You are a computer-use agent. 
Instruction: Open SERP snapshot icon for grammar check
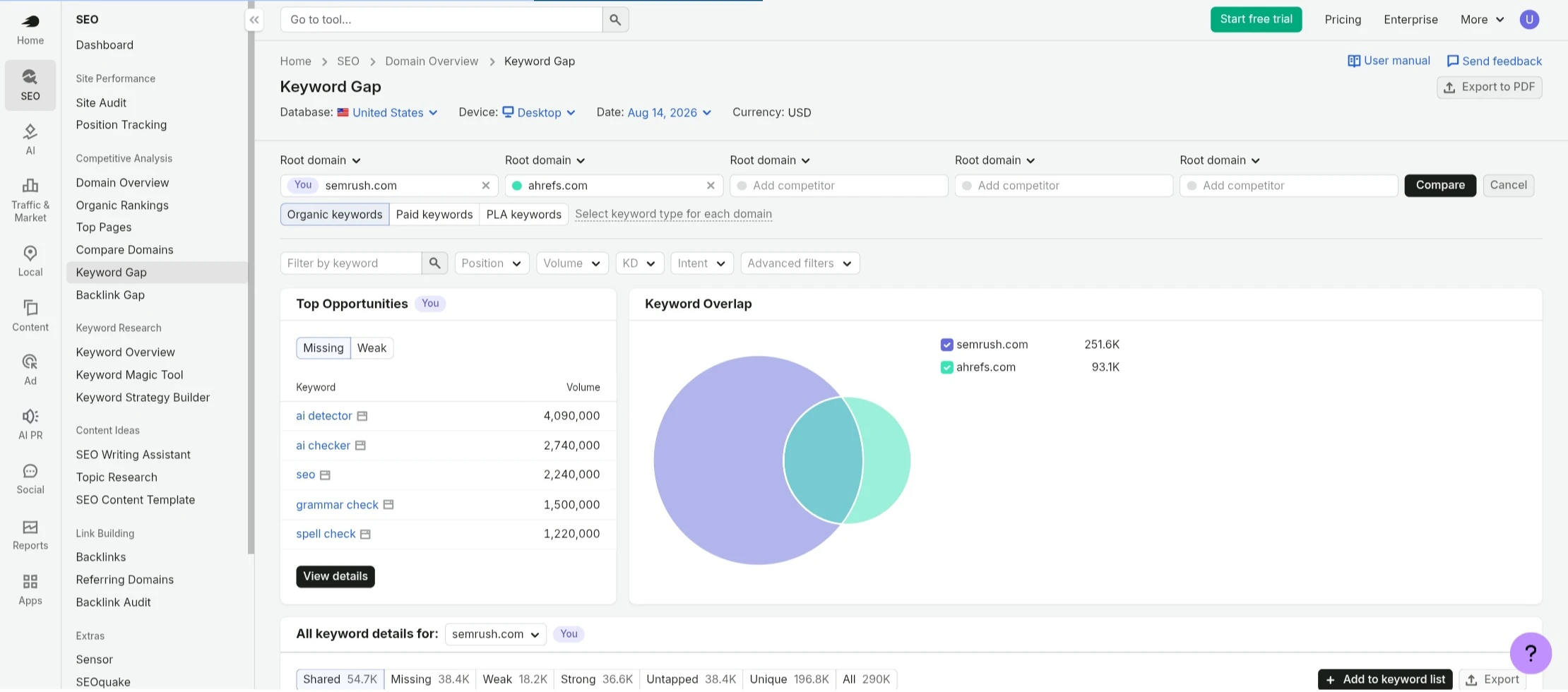pos(388,505)
